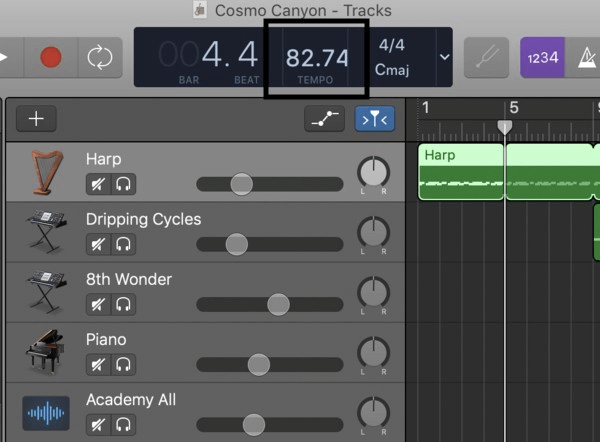
Task: Toggle the Cycle loop button
Action: 99,58
